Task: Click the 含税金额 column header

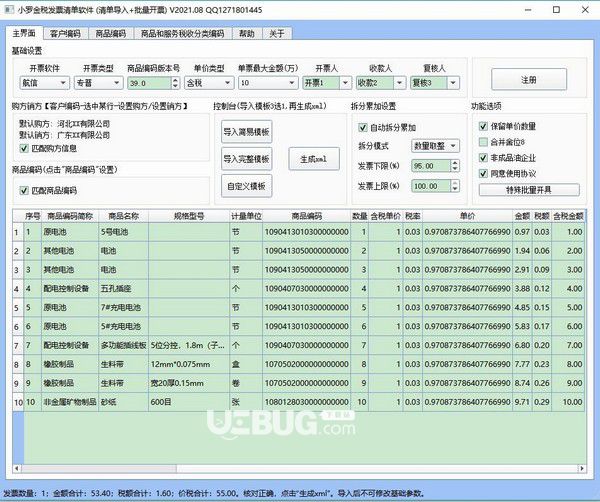Action: [x=568, y=216]
